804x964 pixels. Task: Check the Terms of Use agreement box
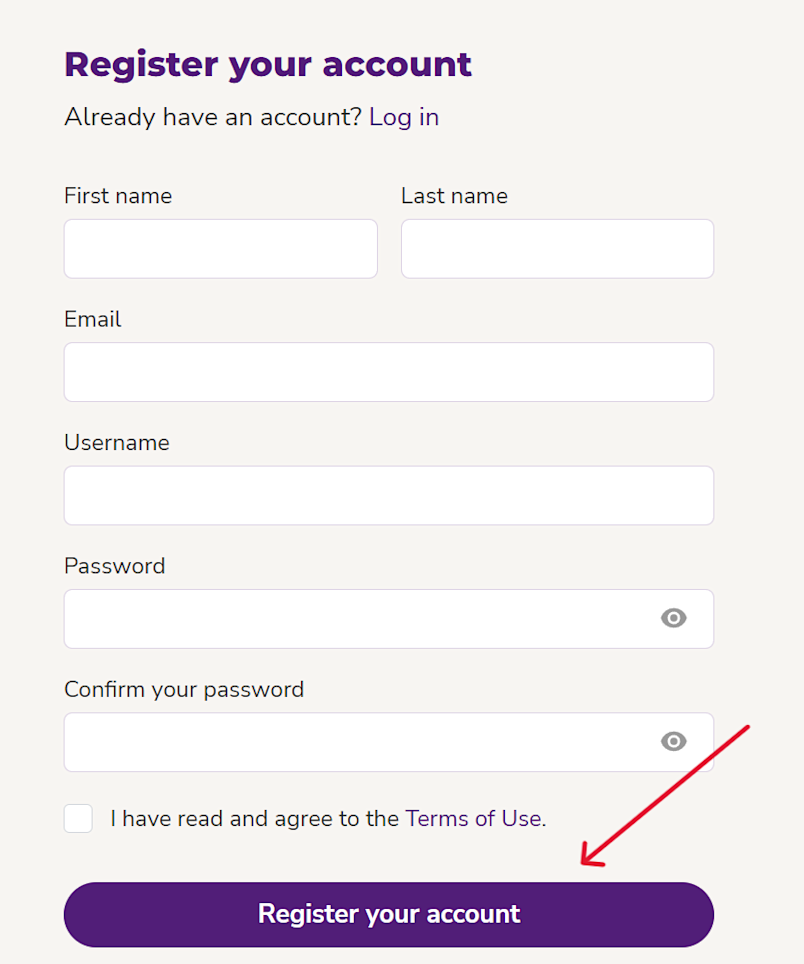click(x=78, y=818)
